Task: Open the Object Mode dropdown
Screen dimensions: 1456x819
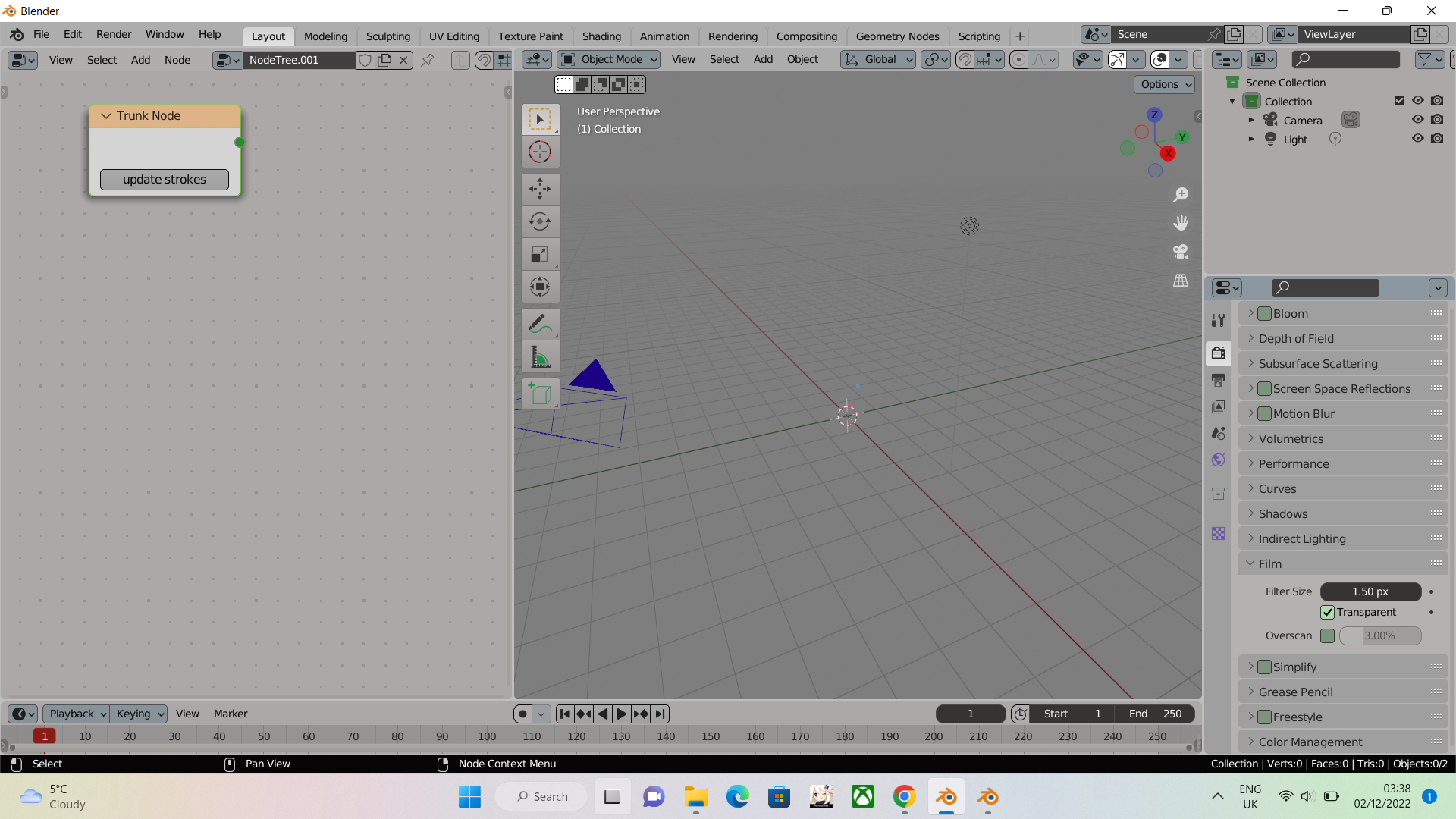Action: (x=609, y=59)
